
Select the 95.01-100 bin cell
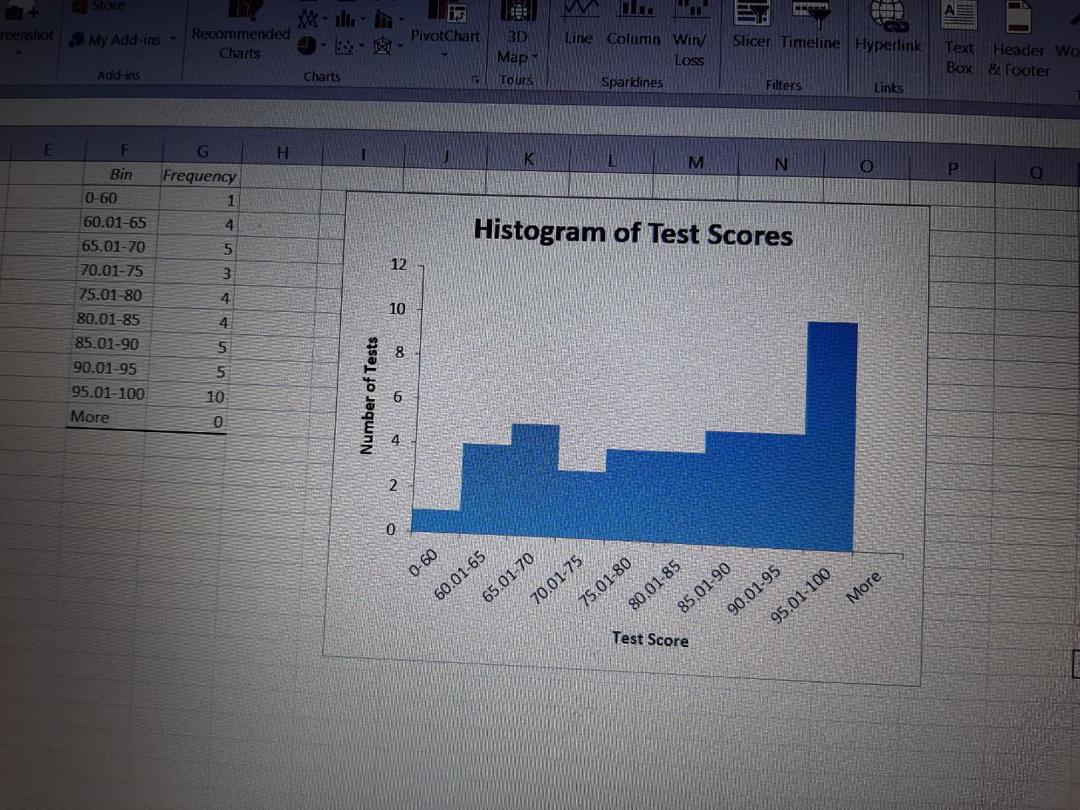click(107, 393)
